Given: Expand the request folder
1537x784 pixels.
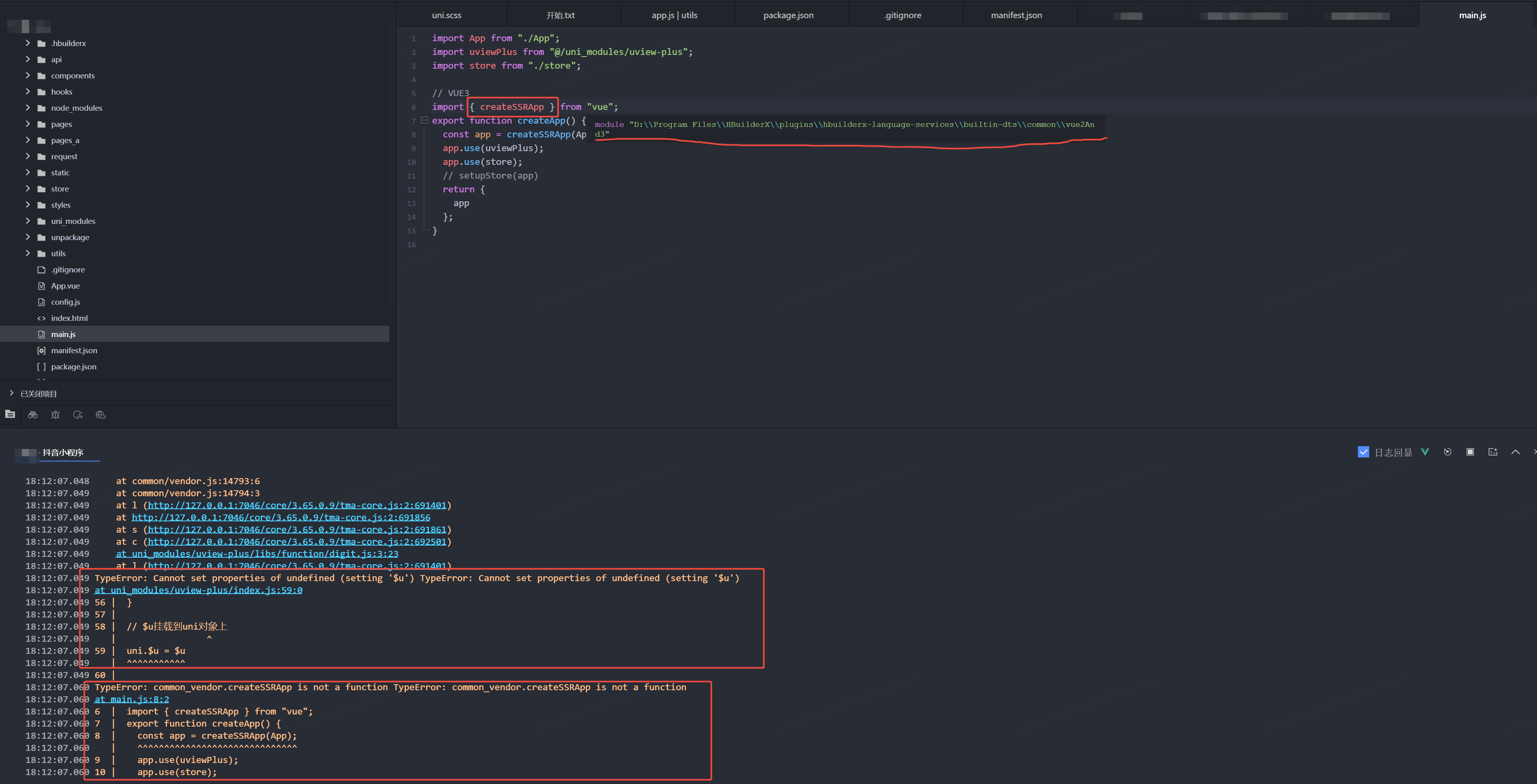Looking at the screenshot, I should tap(27, 156).
